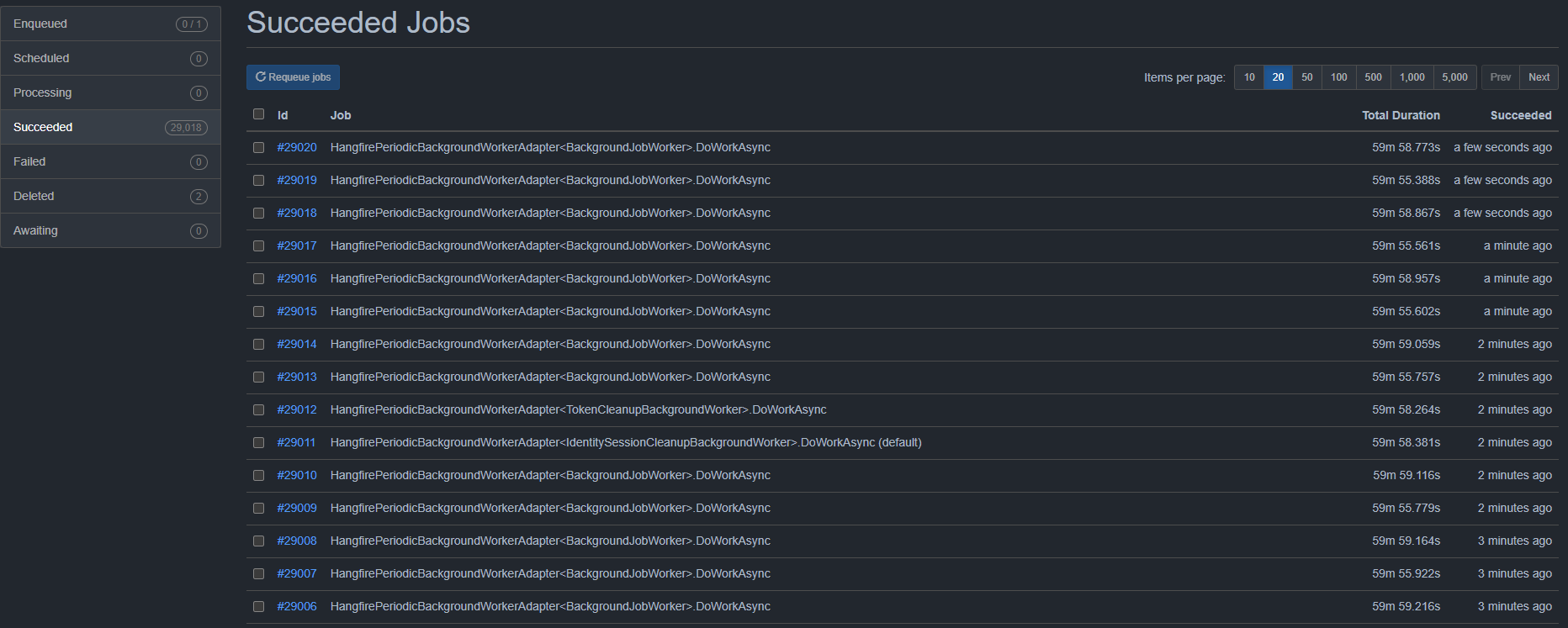Image resolution: width=1568 pixels, height=628 pixels.
Task: Select checkbox for TokenCleanupBackgroundWorker job #29012
Action: [x=259, y=410]
